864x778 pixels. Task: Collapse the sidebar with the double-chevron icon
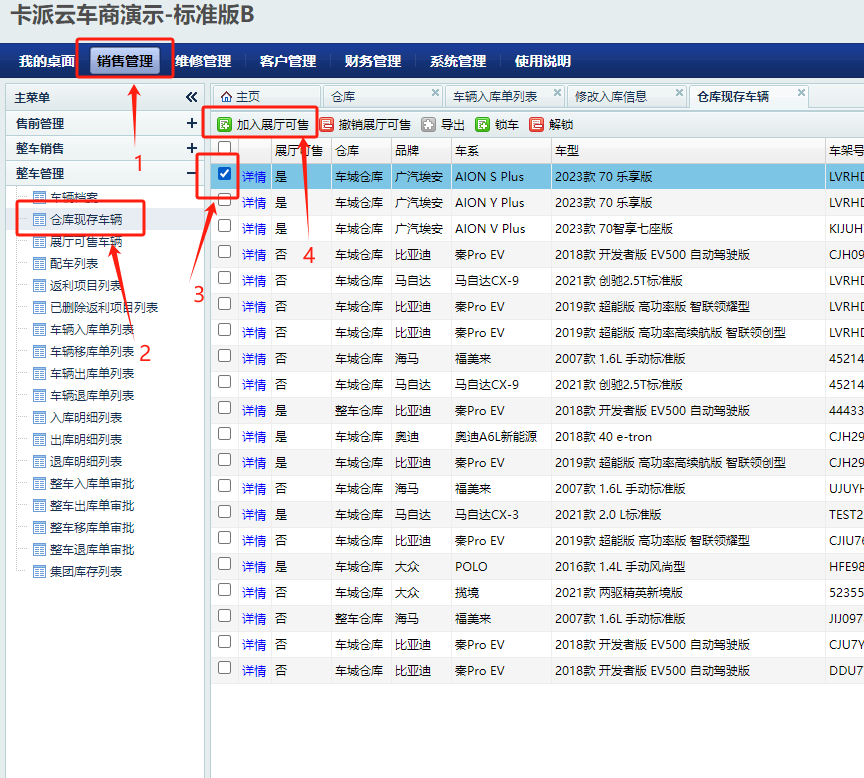pos(191,97)
